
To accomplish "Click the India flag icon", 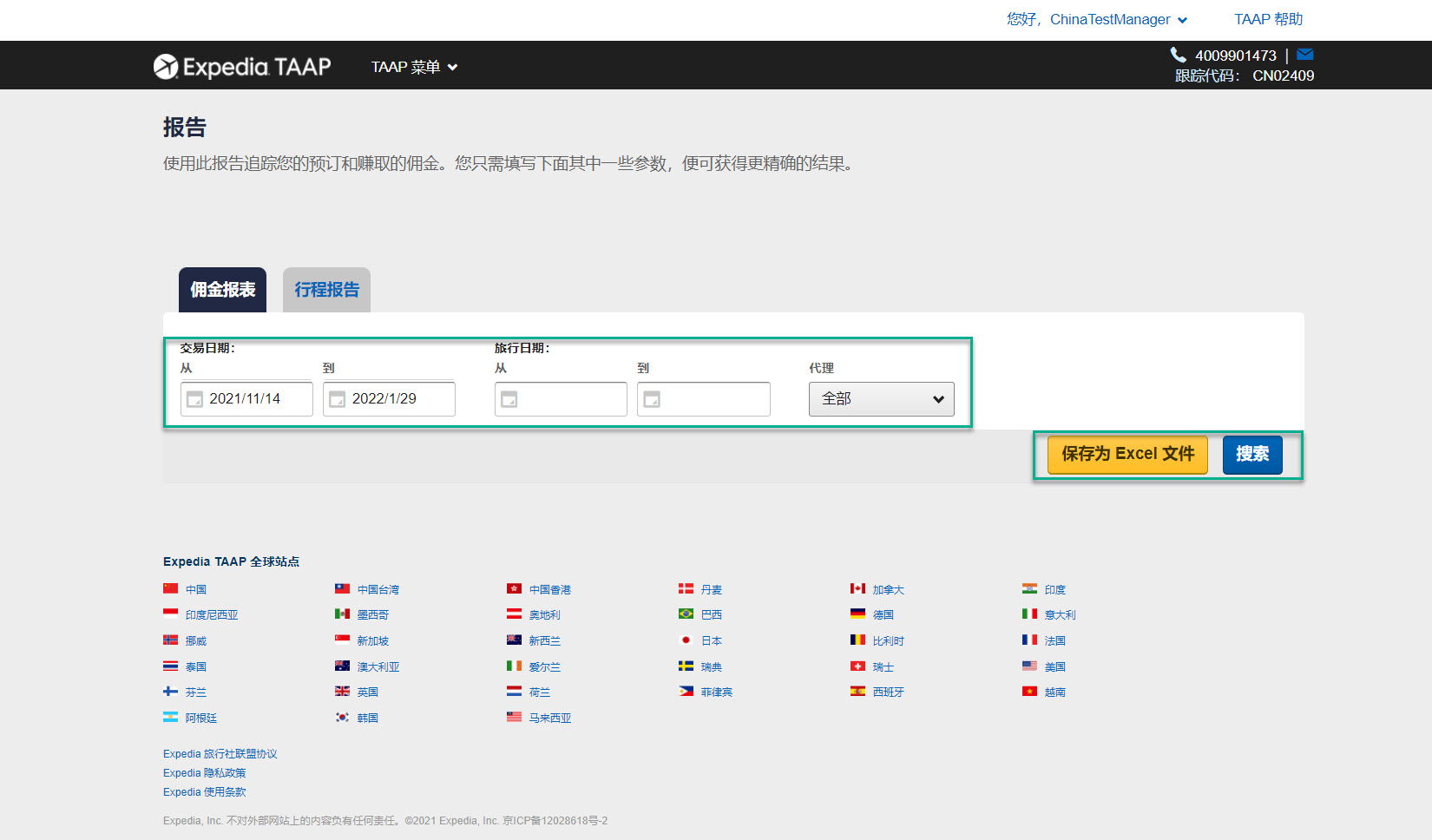I will [1030, 588].
